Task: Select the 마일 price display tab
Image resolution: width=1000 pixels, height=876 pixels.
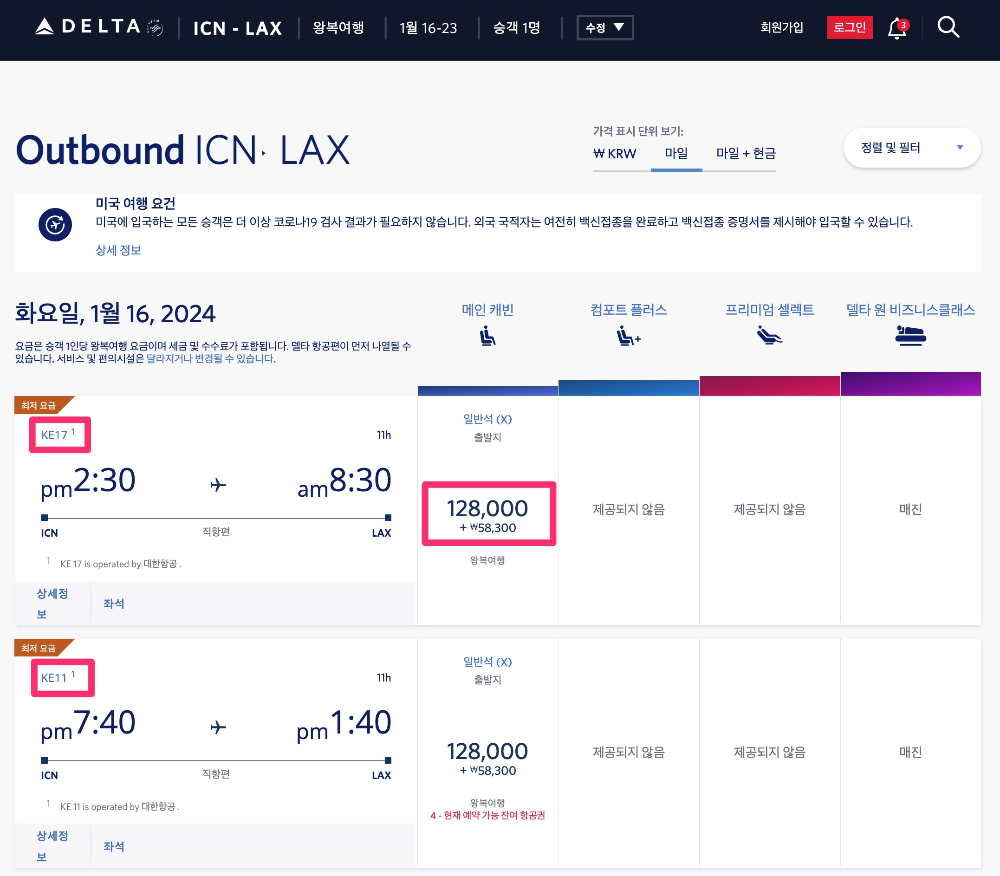Action: [x=676, y=154]
